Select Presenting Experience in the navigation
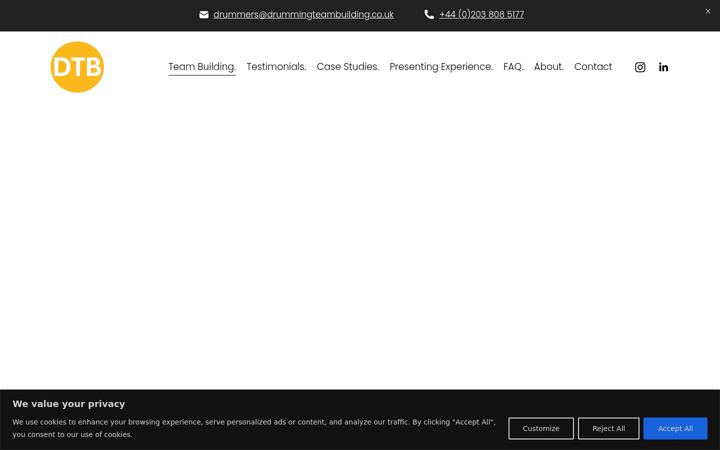 coord(441,67)
